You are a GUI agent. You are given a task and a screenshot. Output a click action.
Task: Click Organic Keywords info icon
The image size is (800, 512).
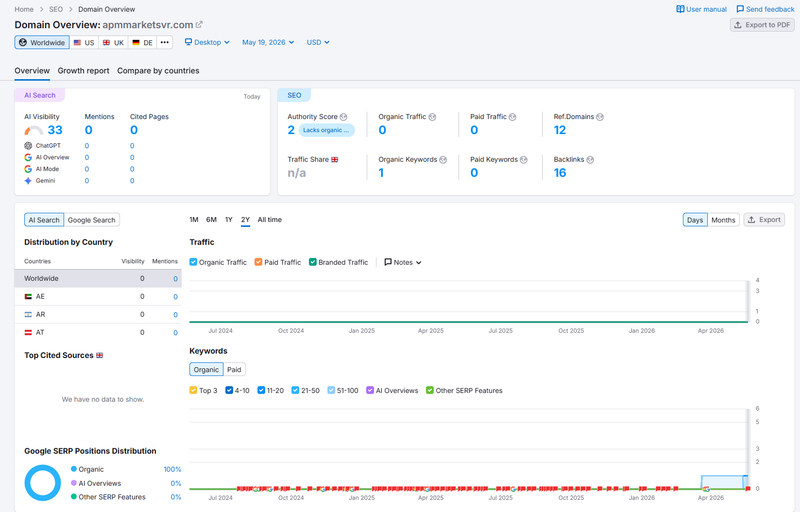click(443, 160)
